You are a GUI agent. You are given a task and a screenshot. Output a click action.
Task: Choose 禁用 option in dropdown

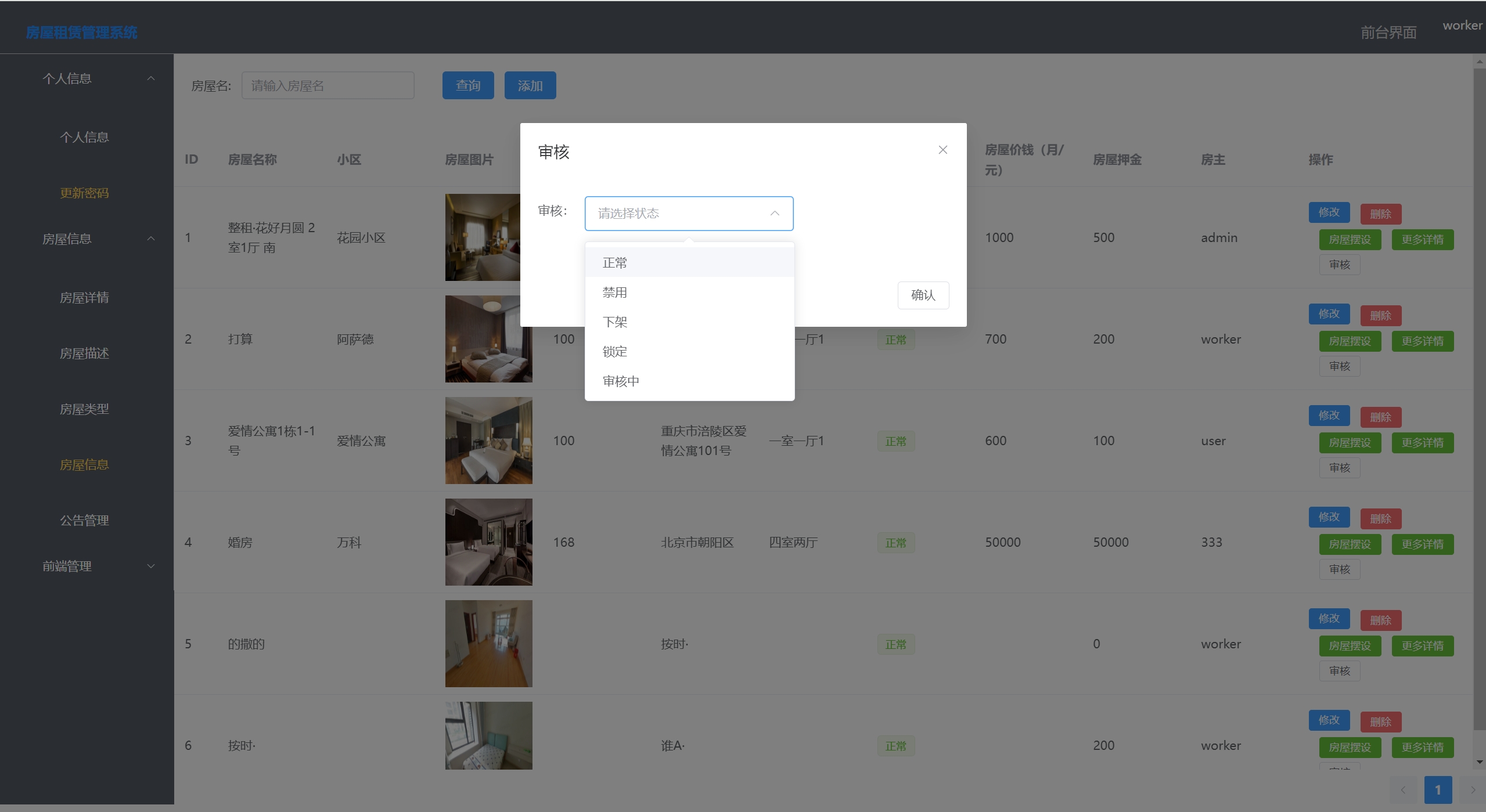[x=615, y=293]
